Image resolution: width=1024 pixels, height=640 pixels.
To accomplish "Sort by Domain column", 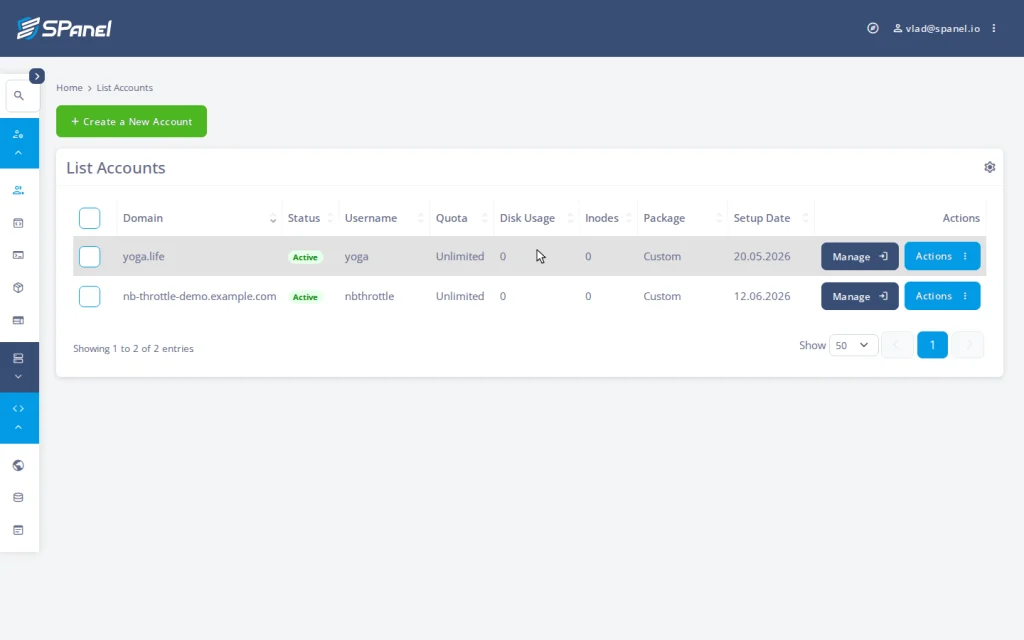I will coord(199,218).
